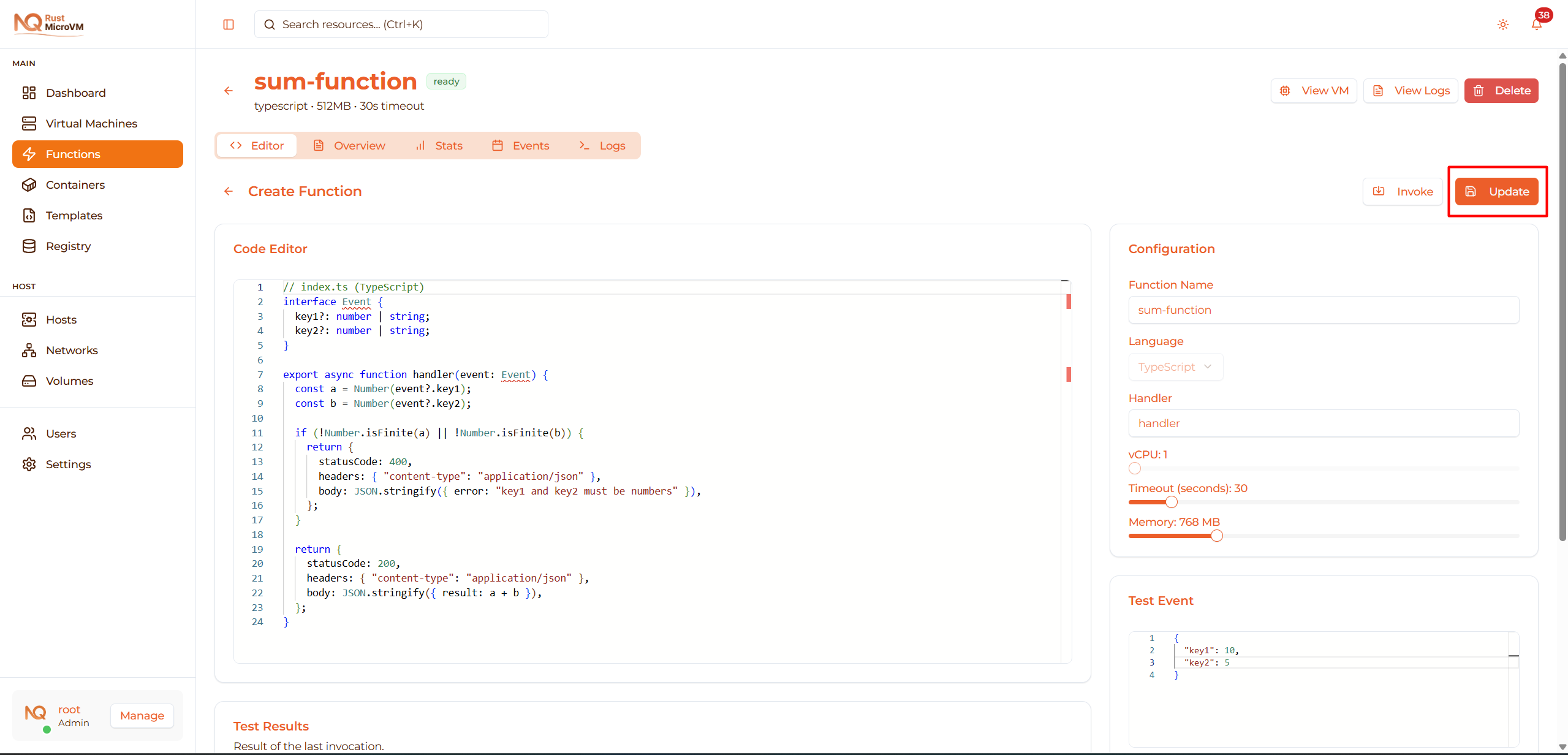Open the Events tab
Viewport: 1568px width, 755px height.
(521, 145)
